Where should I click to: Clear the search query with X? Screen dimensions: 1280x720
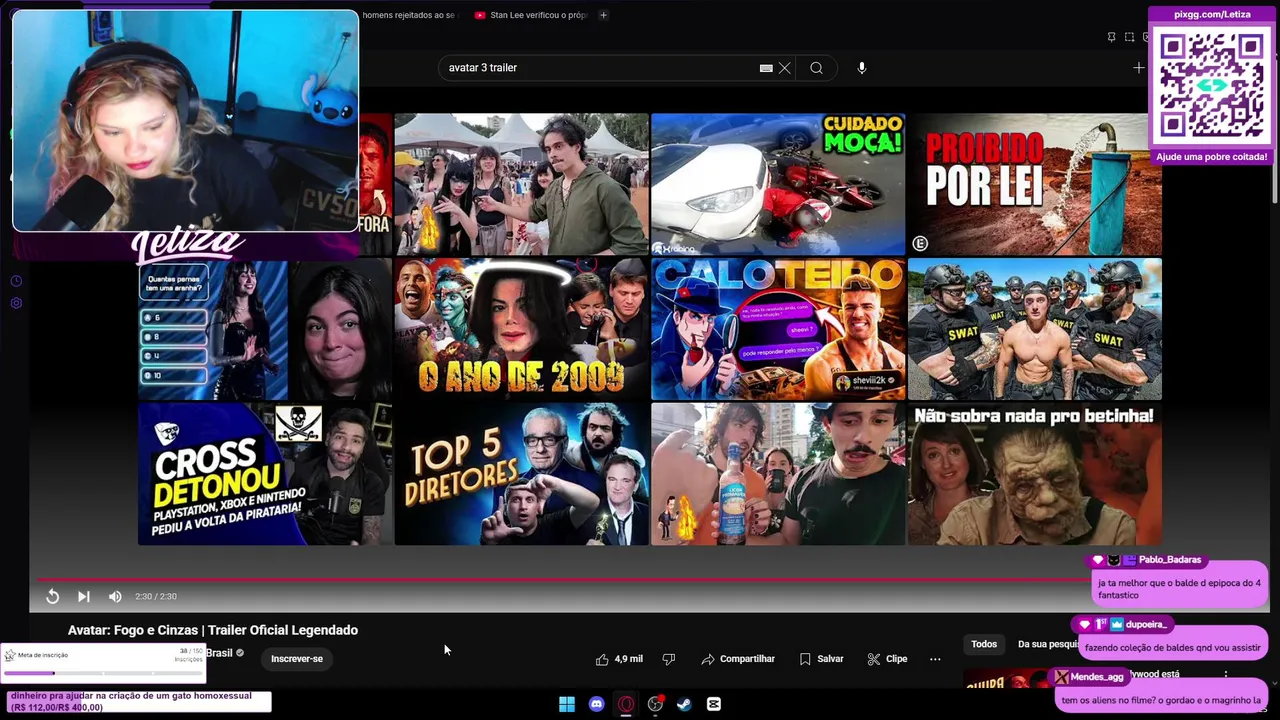pyautogui.click(x=785, y=68)
